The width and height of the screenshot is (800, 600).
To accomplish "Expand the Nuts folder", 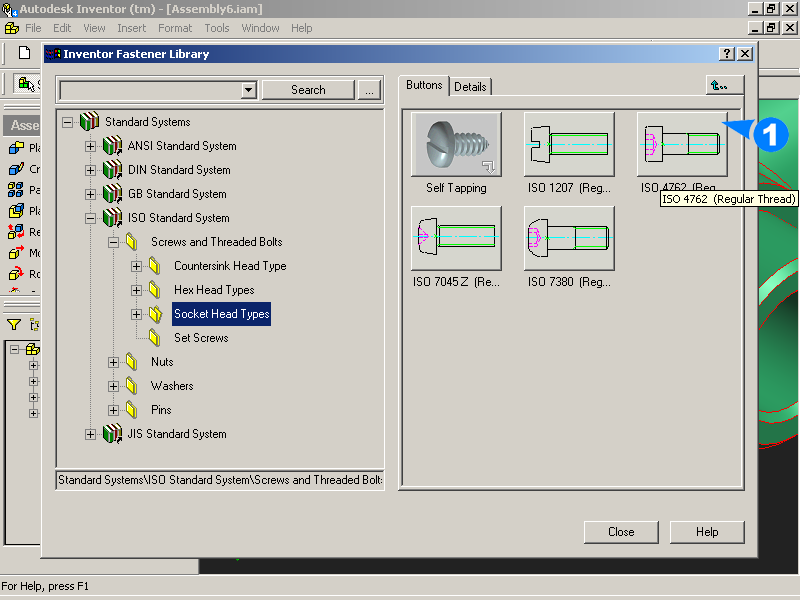I will tap(113, 362).
